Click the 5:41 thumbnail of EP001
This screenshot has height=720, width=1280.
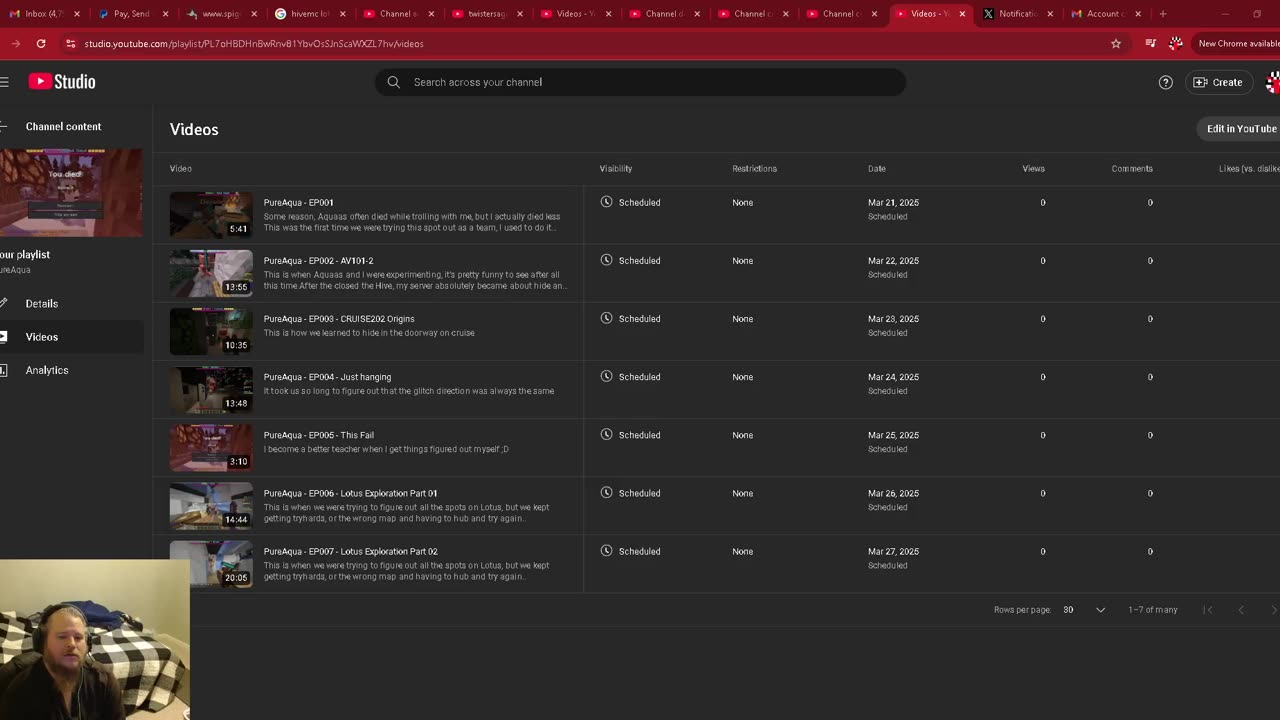pos(211,214)
